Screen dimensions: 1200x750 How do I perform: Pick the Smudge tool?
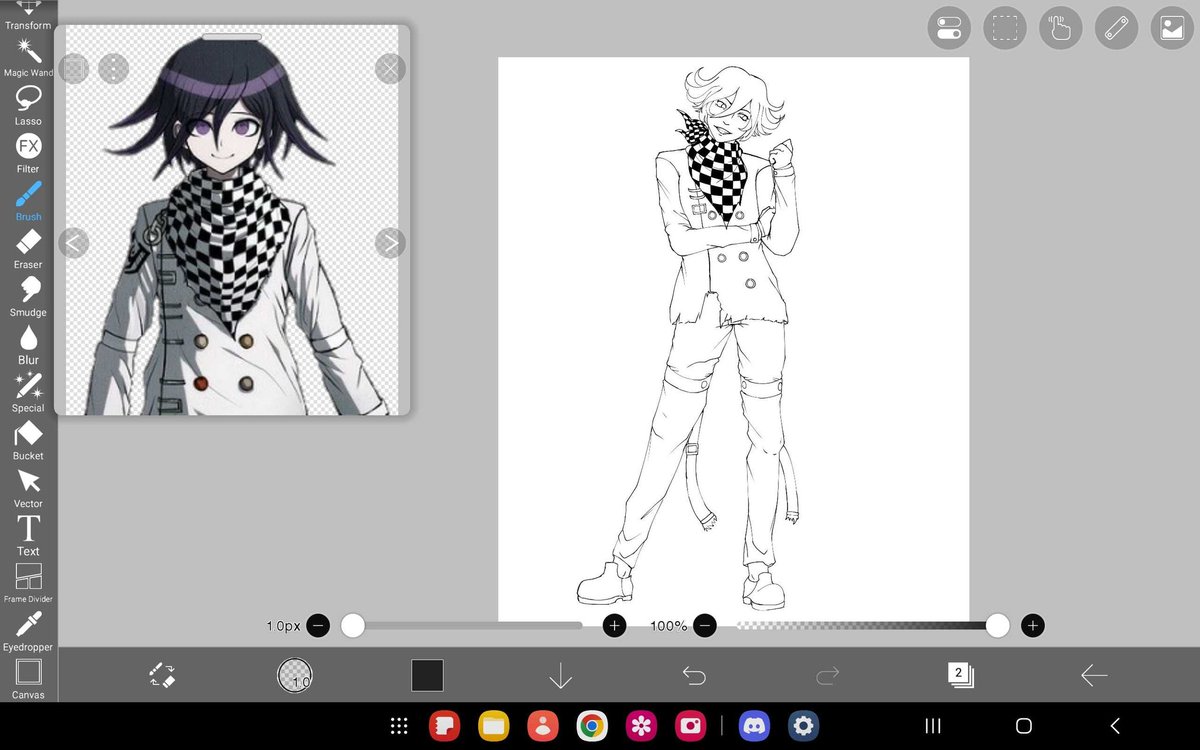pos(28,297)
